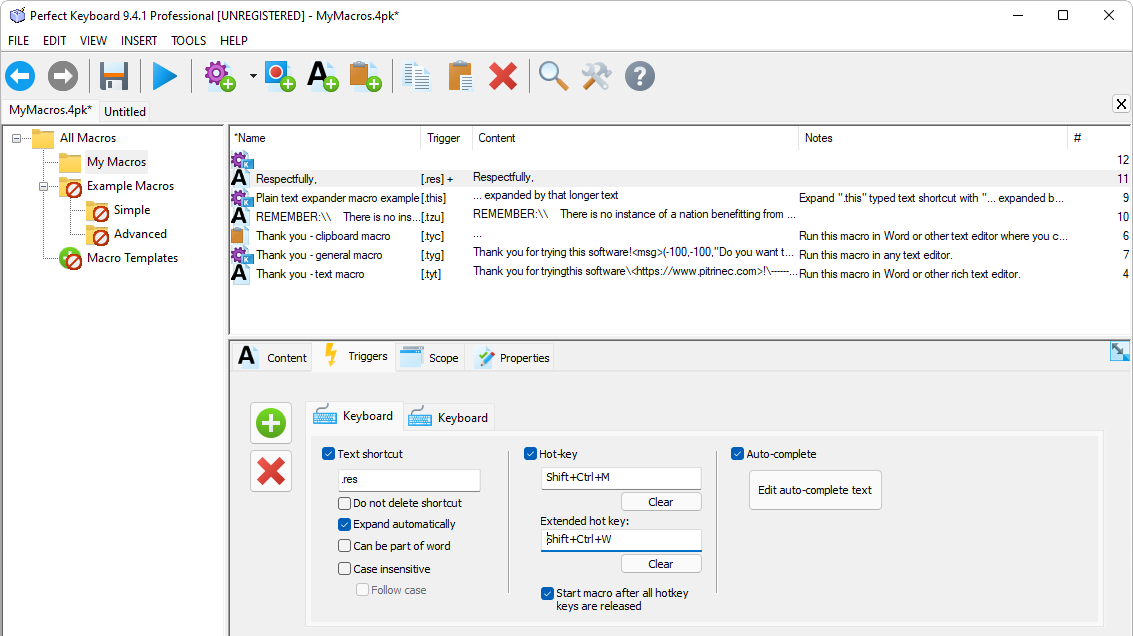The width and height of the screenshot is (1133, 636).
Task: Select Example Macros folder in tree
Action: click(130, 186)
